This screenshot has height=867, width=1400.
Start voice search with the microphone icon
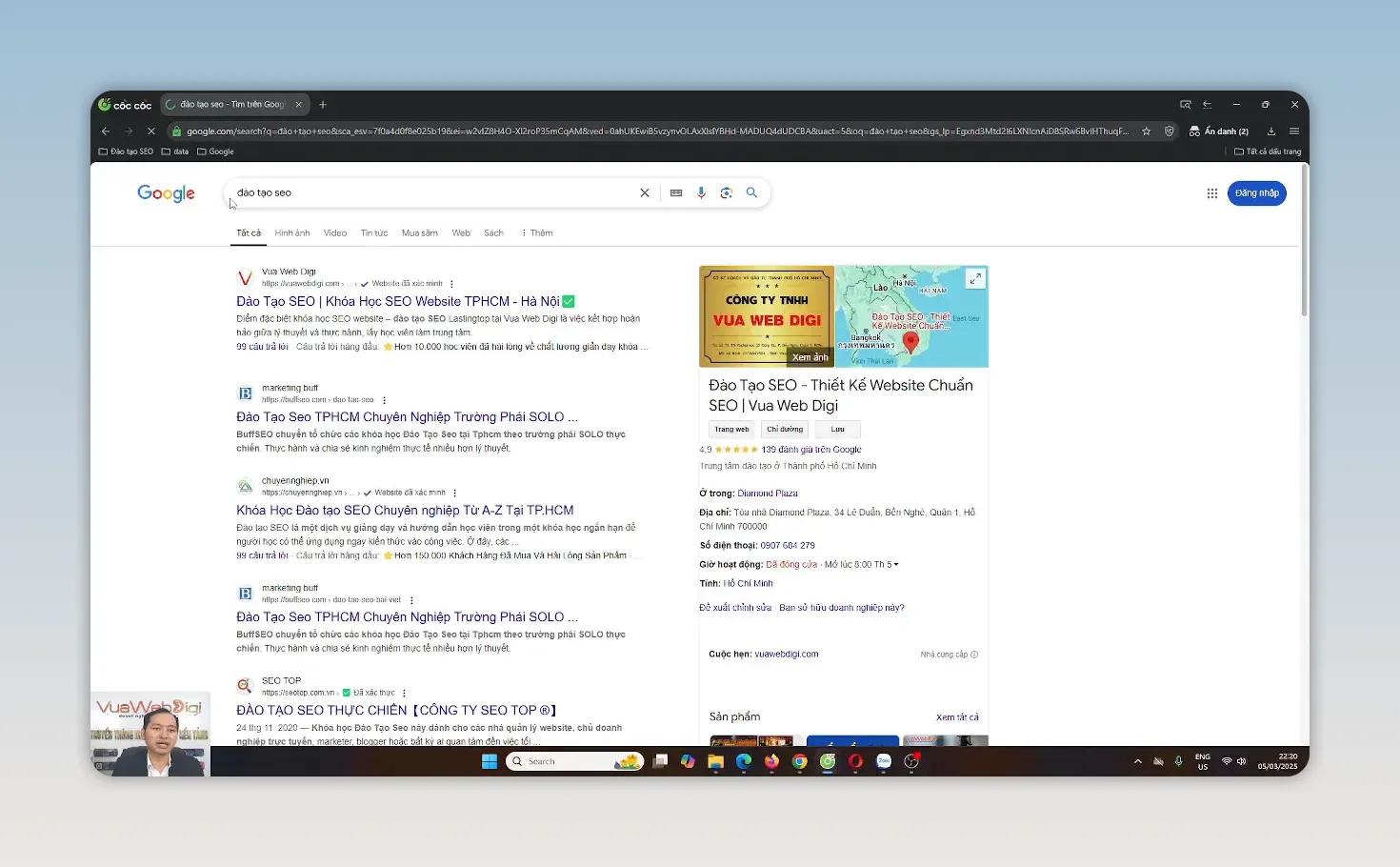point(701,192)
